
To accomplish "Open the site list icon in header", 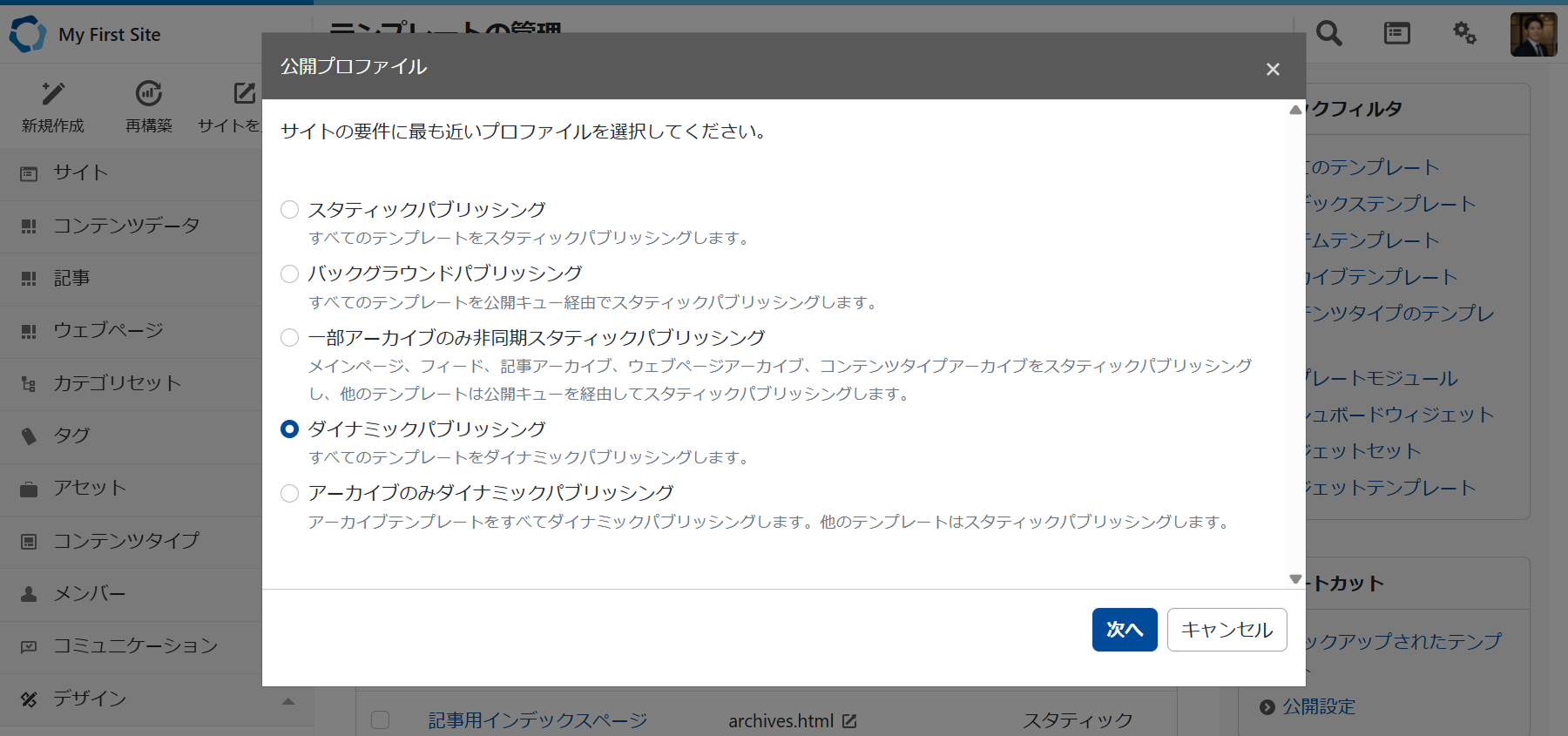I will (x=1396, y=34).
